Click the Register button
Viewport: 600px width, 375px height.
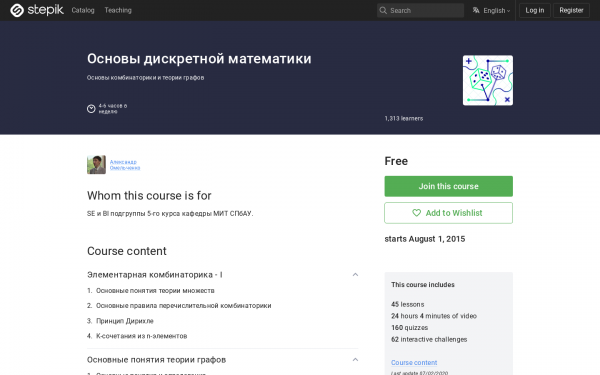(571, 10)
